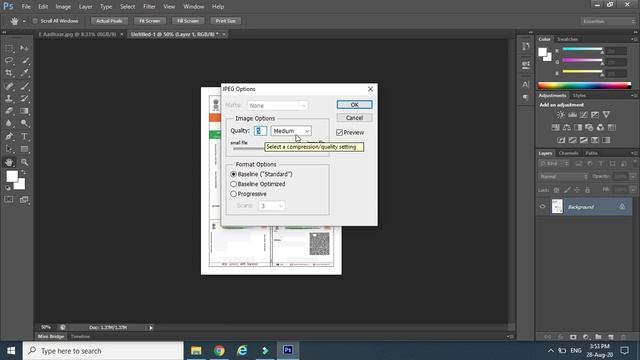Screen dimensions: 640x360
Task: Click the Fill Screen button
Action: pos(188,21)
